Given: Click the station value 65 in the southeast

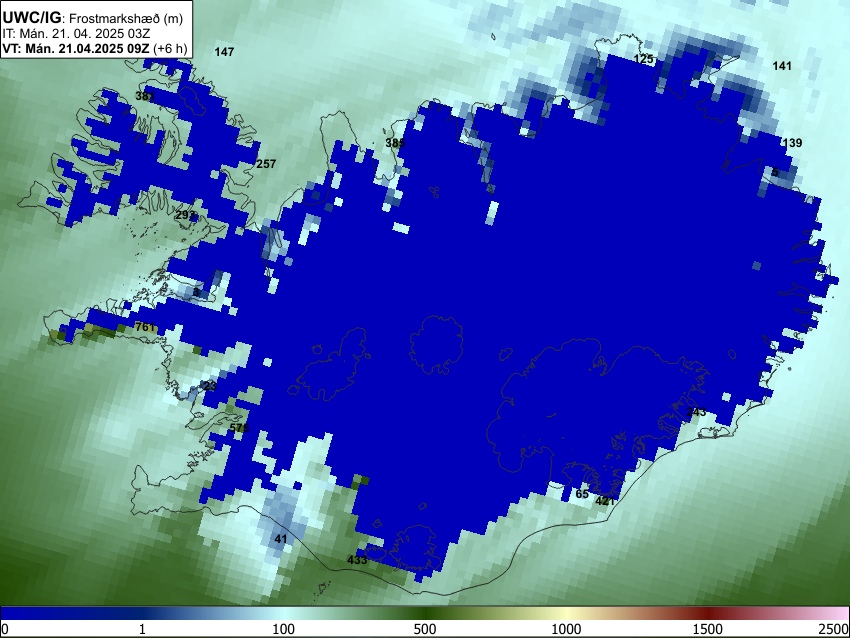Looking at the screenshot, I should (x=582, y=494).
